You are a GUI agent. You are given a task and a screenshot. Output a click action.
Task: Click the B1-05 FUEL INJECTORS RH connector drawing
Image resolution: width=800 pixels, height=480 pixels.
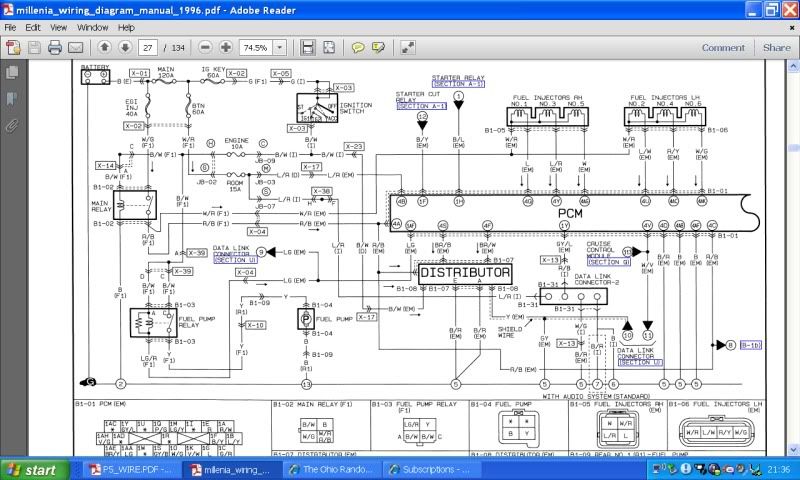point(617,429)
